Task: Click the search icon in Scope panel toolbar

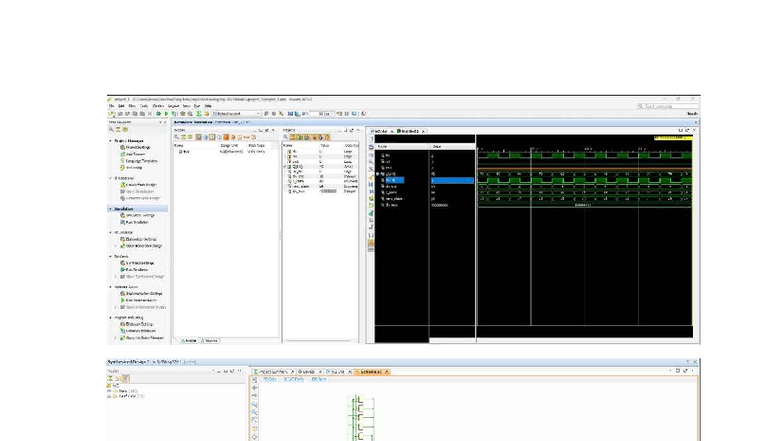Action: (176, 137)
